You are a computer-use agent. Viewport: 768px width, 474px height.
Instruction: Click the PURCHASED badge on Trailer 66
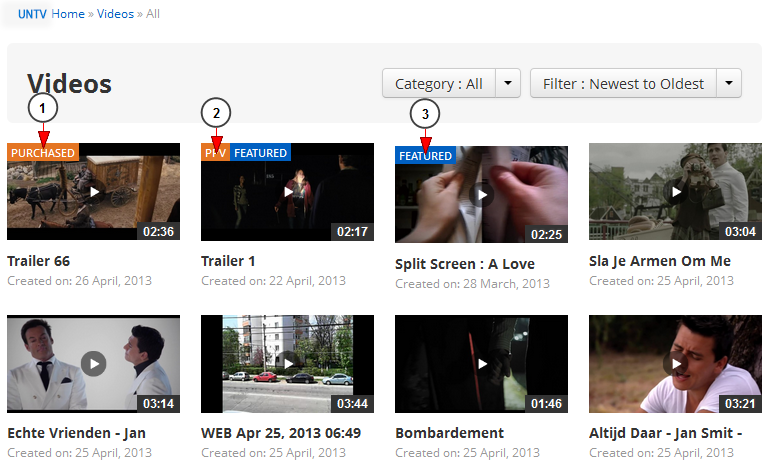click(x=42, y=153)
